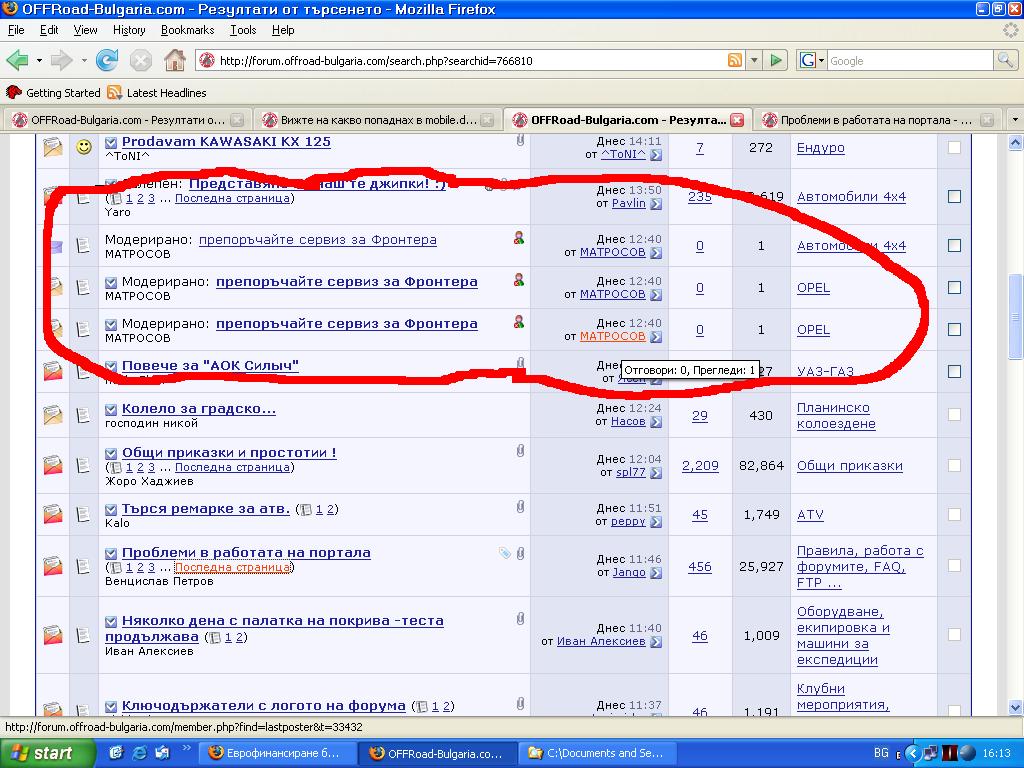Open the Prodavam KAWASAKI KX 125 thread

click(x=226, y=142)
